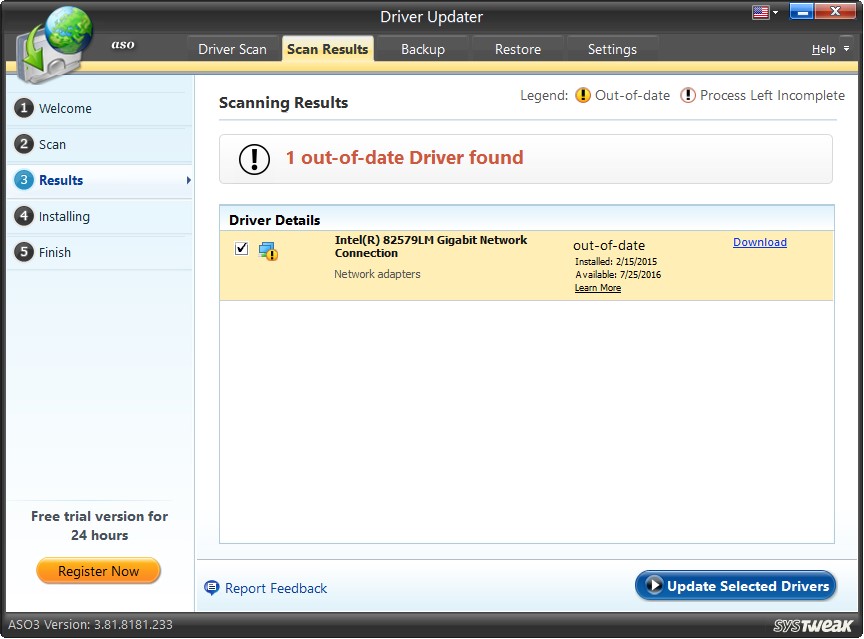The height and width of the screenshot is (639, 864).
Task: Click the large exclamation icon beside driver found message
Action: [x=253, y=158]
